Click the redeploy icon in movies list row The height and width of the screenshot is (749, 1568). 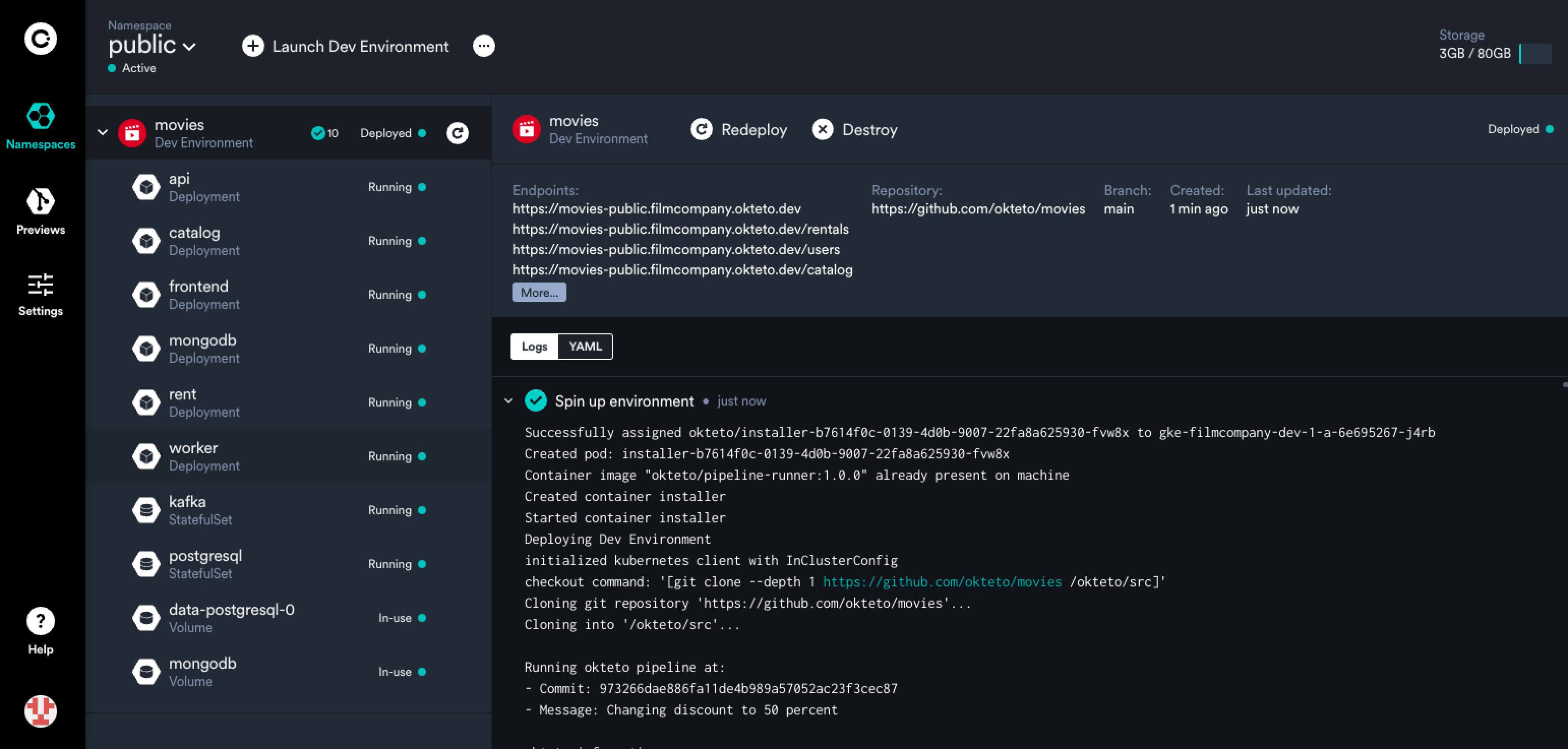click(x=458, y=133)
